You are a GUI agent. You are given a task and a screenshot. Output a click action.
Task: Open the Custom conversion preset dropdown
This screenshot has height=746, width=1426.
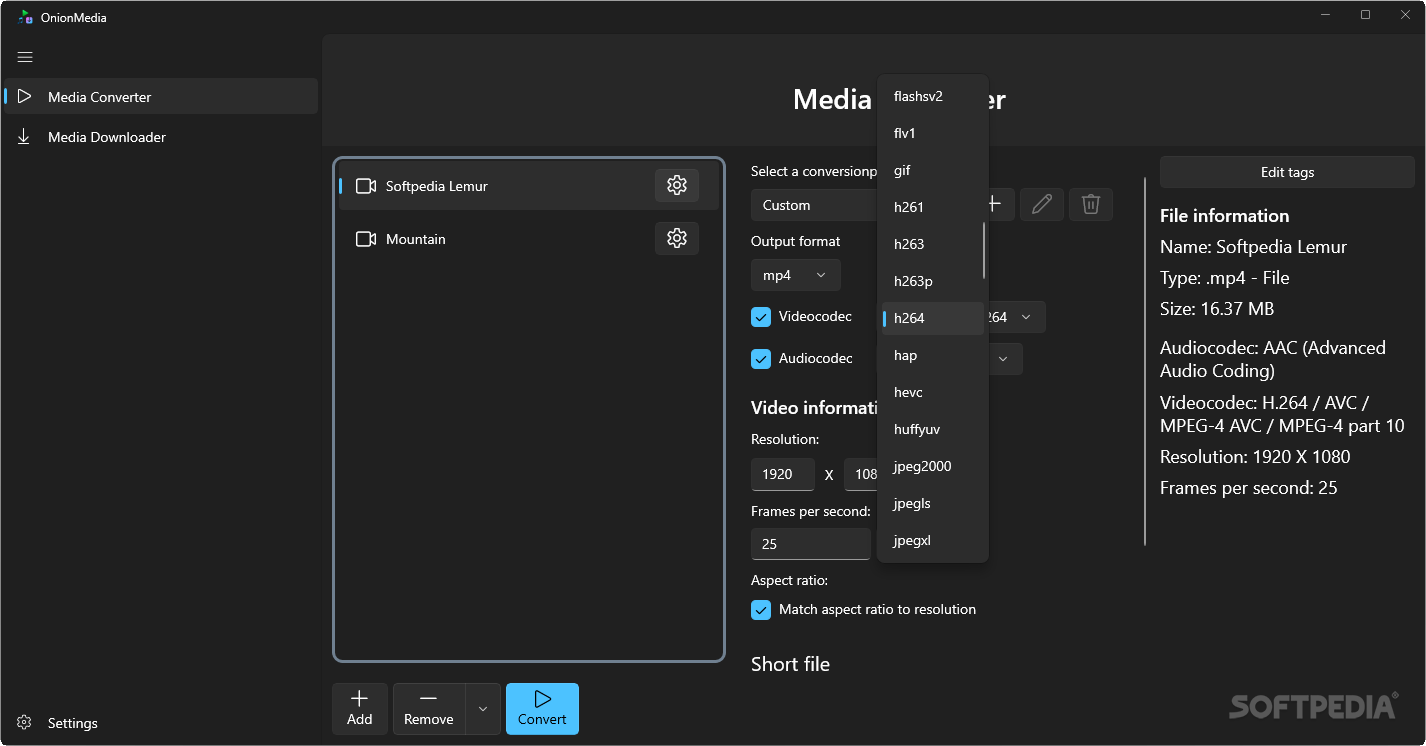(x=815, y=204)
